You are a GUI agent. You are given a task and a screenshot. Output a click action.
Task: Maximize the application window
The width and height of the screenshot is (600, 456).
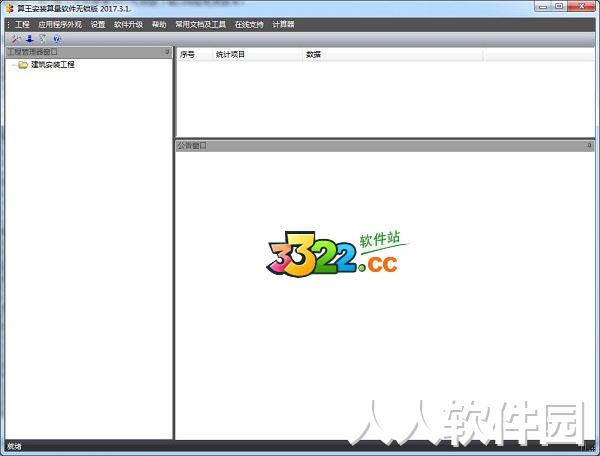(x=559, y=6)
